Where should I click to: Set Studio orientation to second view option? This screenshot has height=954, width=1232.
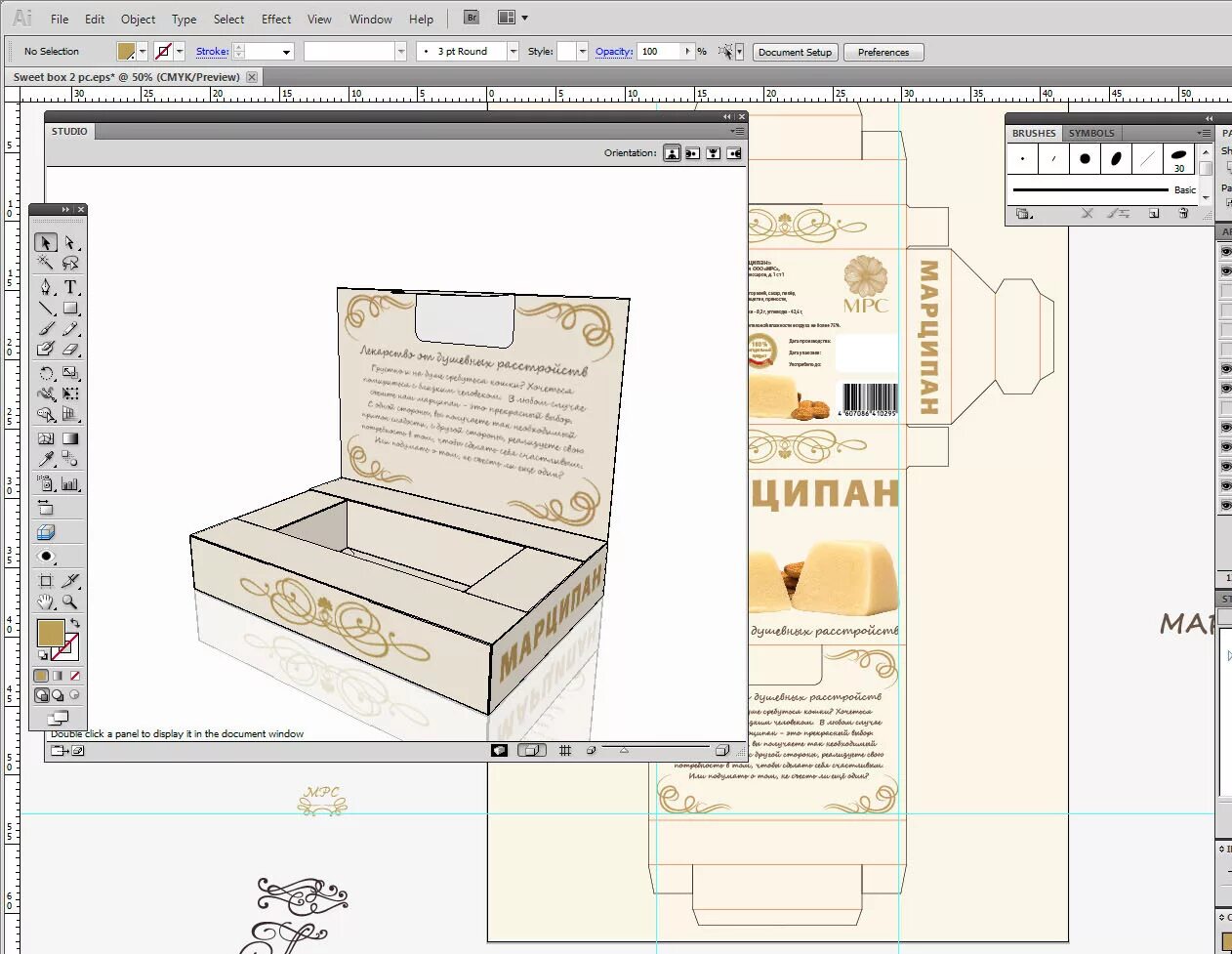(x=692, y=152)
